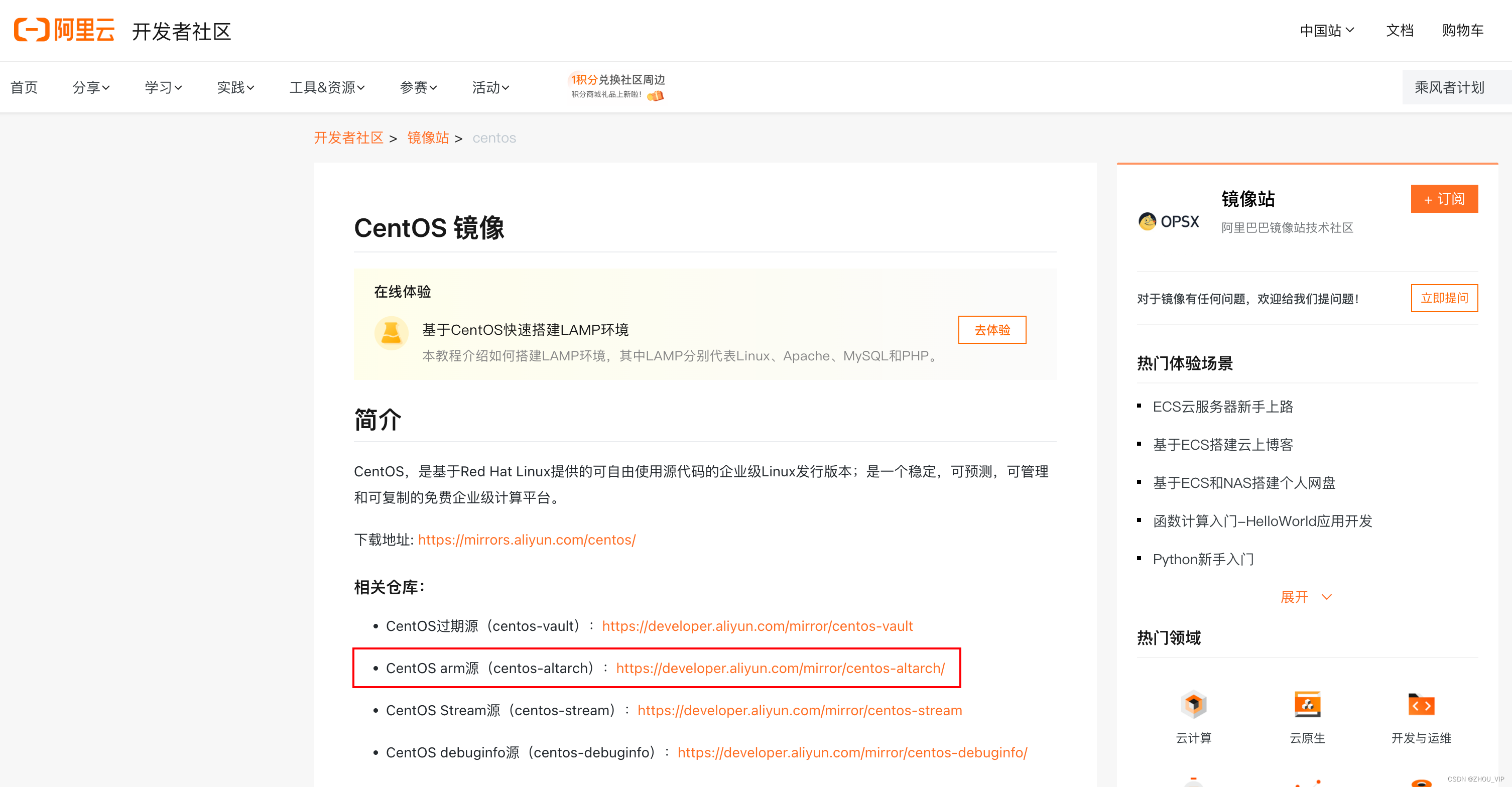Open 文档 in top header

[1400, 31]
